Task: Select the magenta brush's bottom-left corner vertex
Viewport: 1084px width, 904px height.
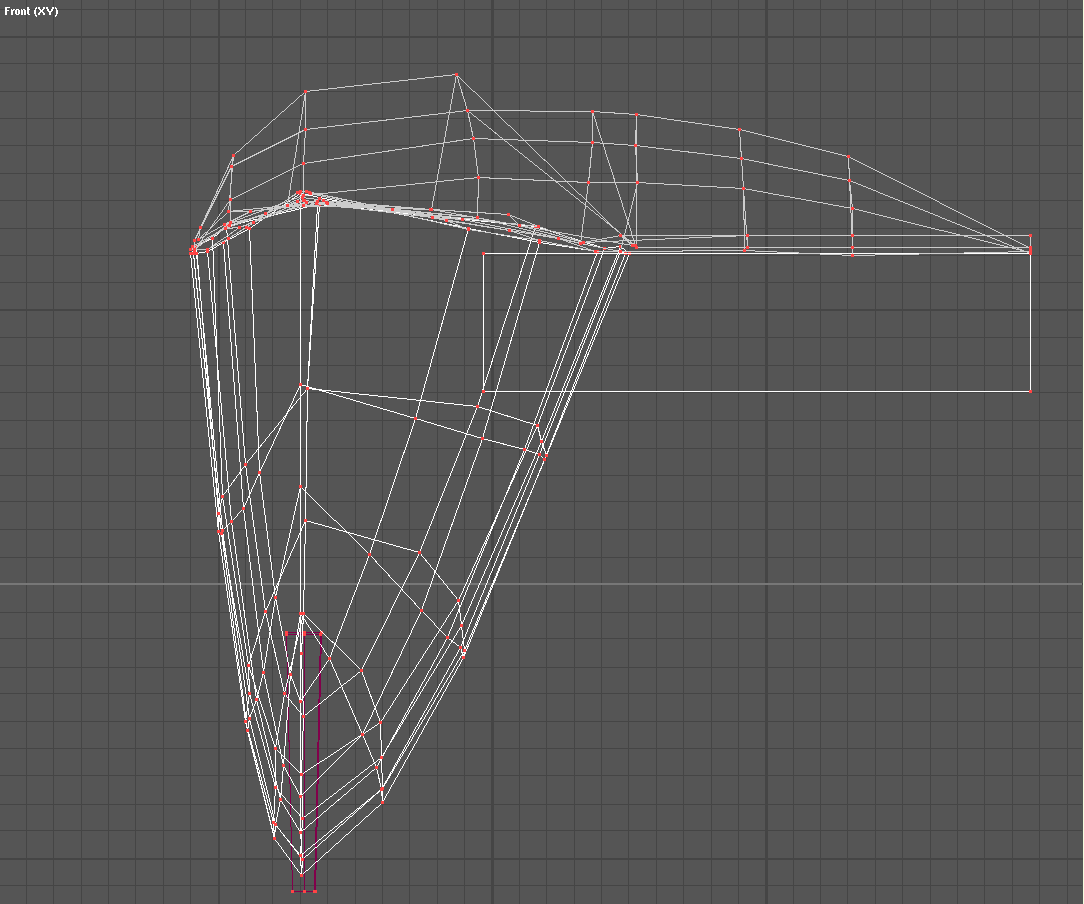Action: 292,890
